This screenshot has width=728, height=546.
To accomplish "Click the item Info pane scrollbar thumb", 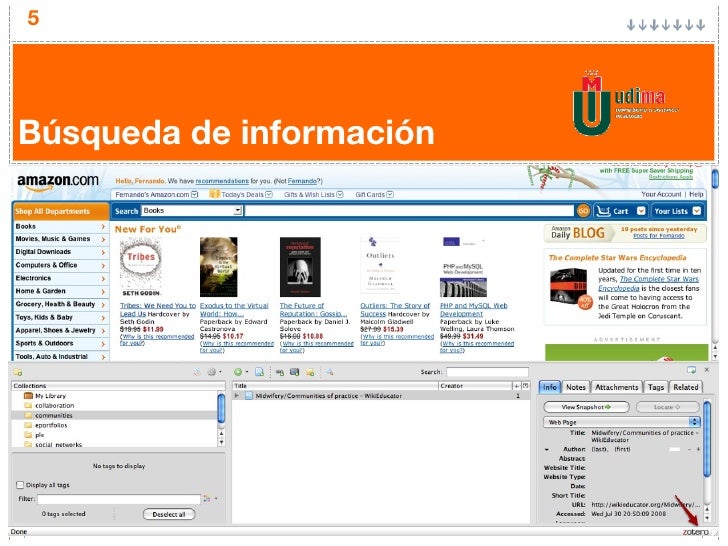I will coord(707,439).
